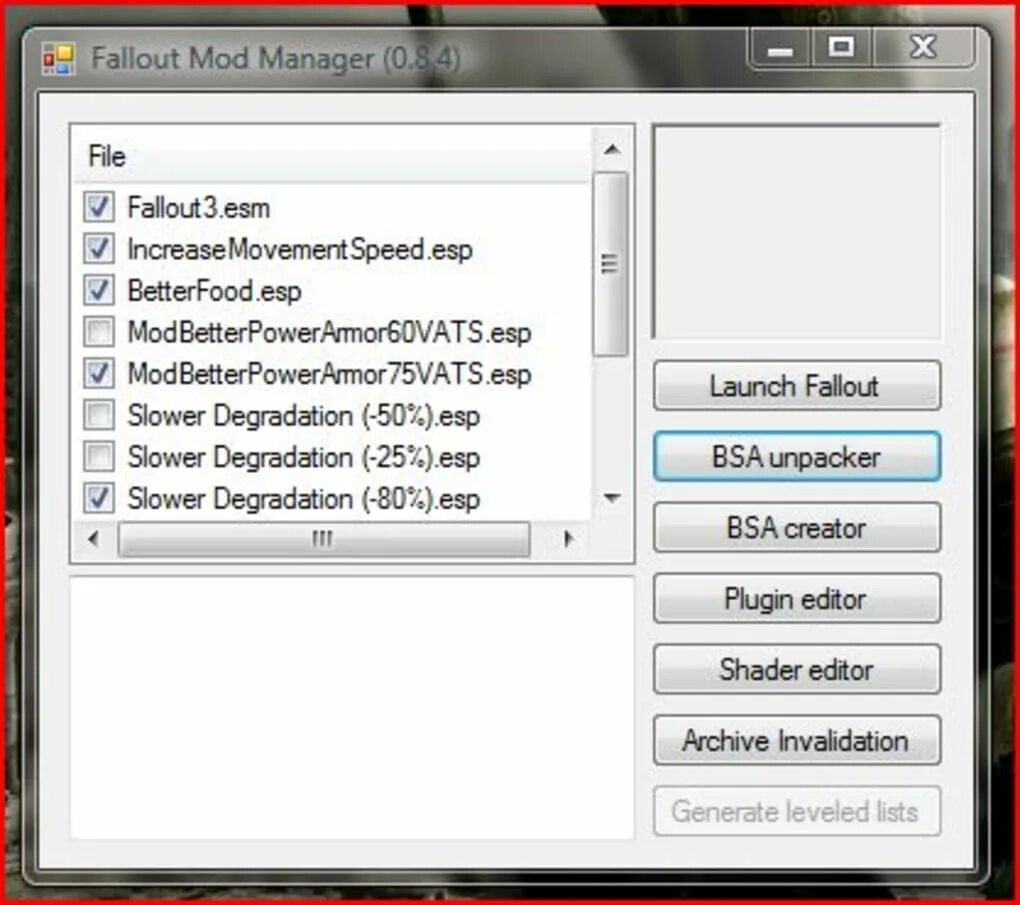This screenshot has width=1020, height=905.
Task: Select ModBetterPowerArmor75VATS.esp entry text
Action: (x=329, y=375)
